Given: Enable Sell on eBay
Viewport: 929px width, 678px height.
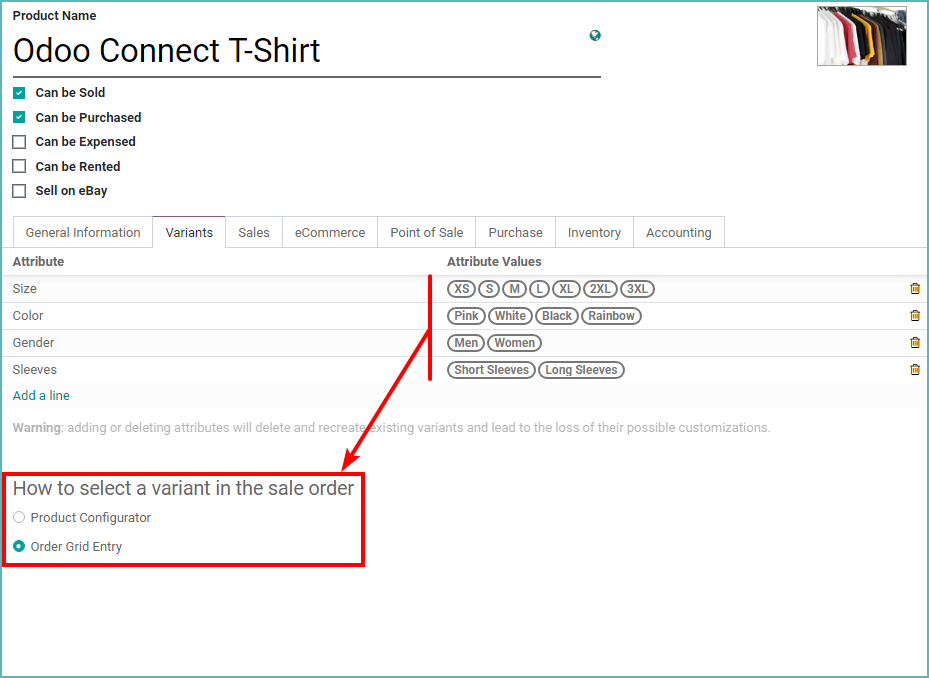Looking at the screenshot, I should tap(18, 191).
